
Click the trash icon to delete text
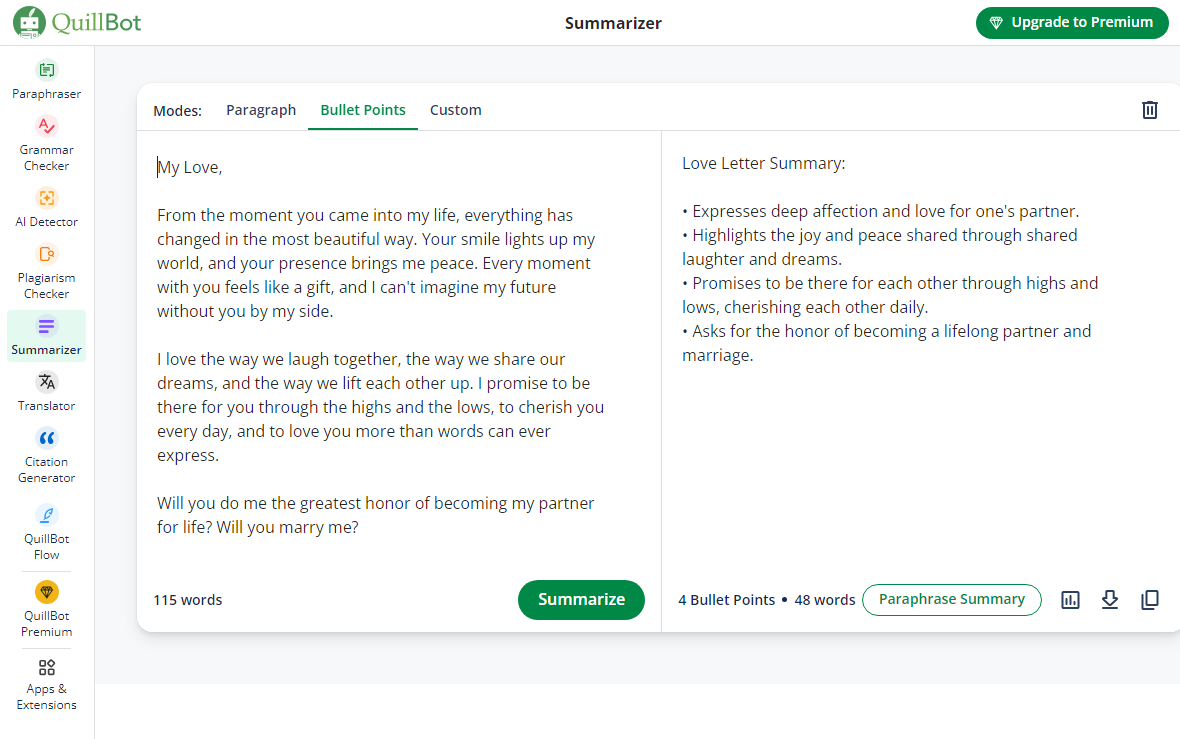click(1150, 110)
